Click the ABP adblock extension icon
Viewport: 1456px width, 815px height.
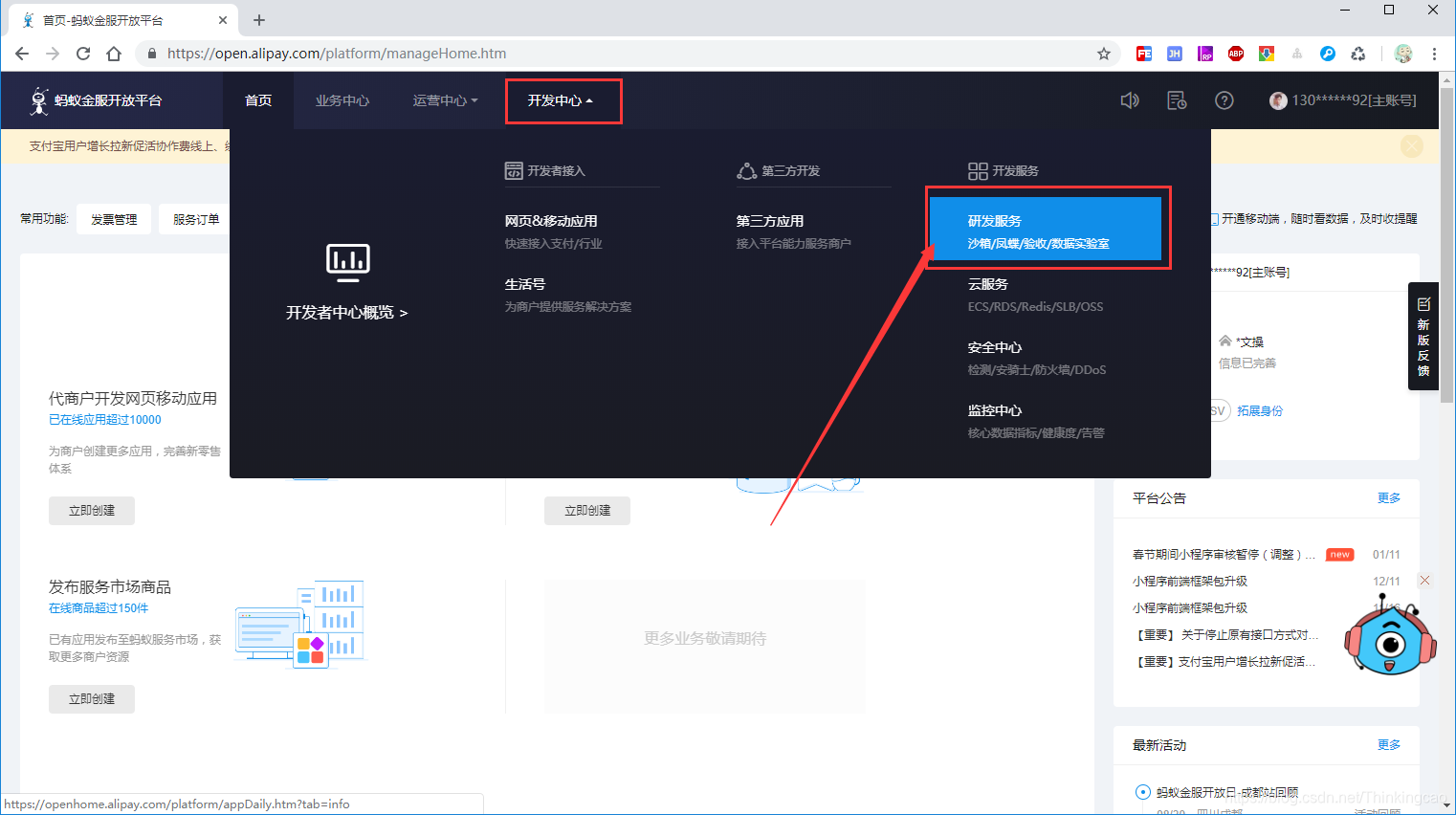click(x=1236, y=54)
